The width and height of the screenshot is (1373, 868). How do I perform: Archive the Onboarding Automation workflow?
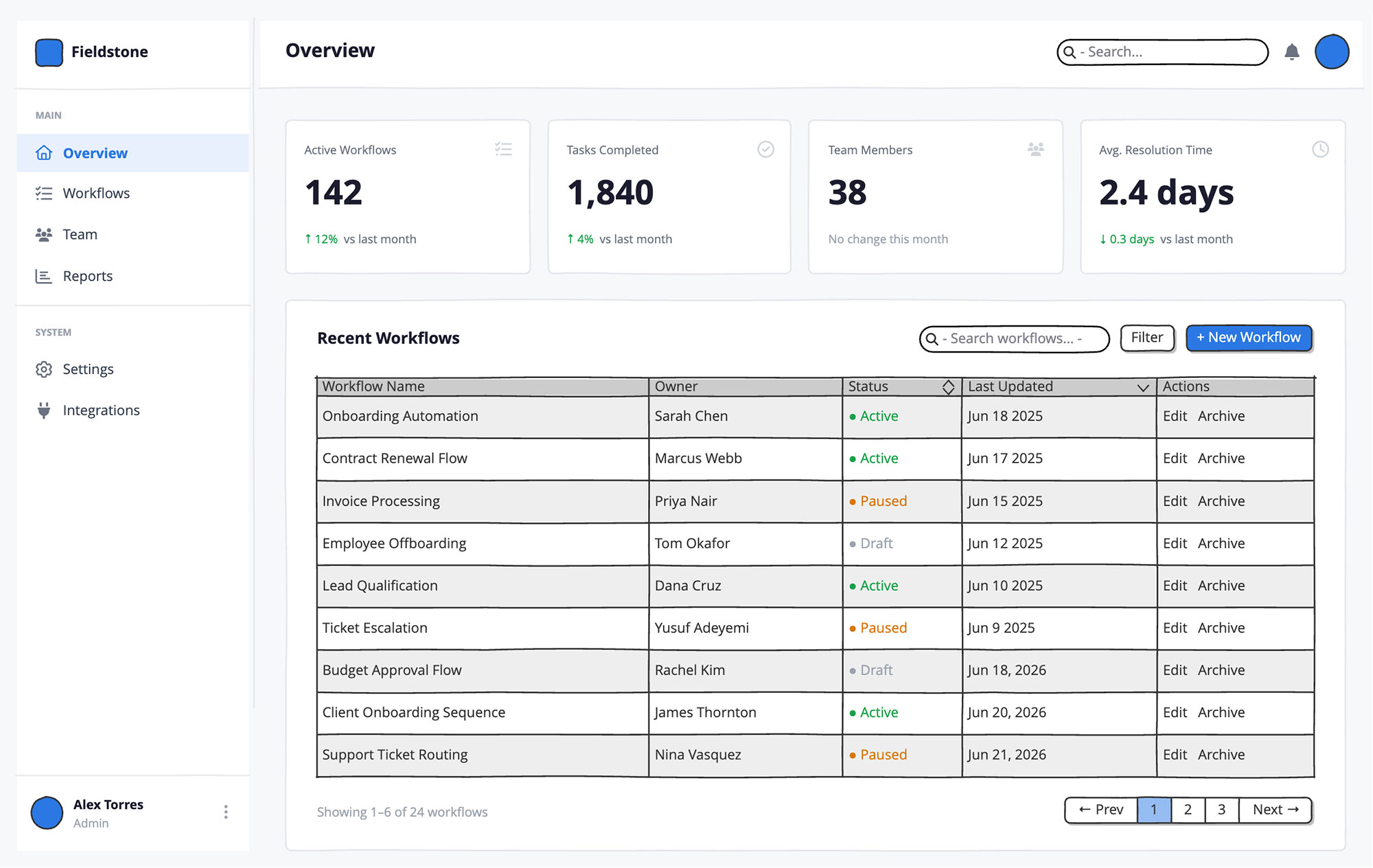point(1221,417)
